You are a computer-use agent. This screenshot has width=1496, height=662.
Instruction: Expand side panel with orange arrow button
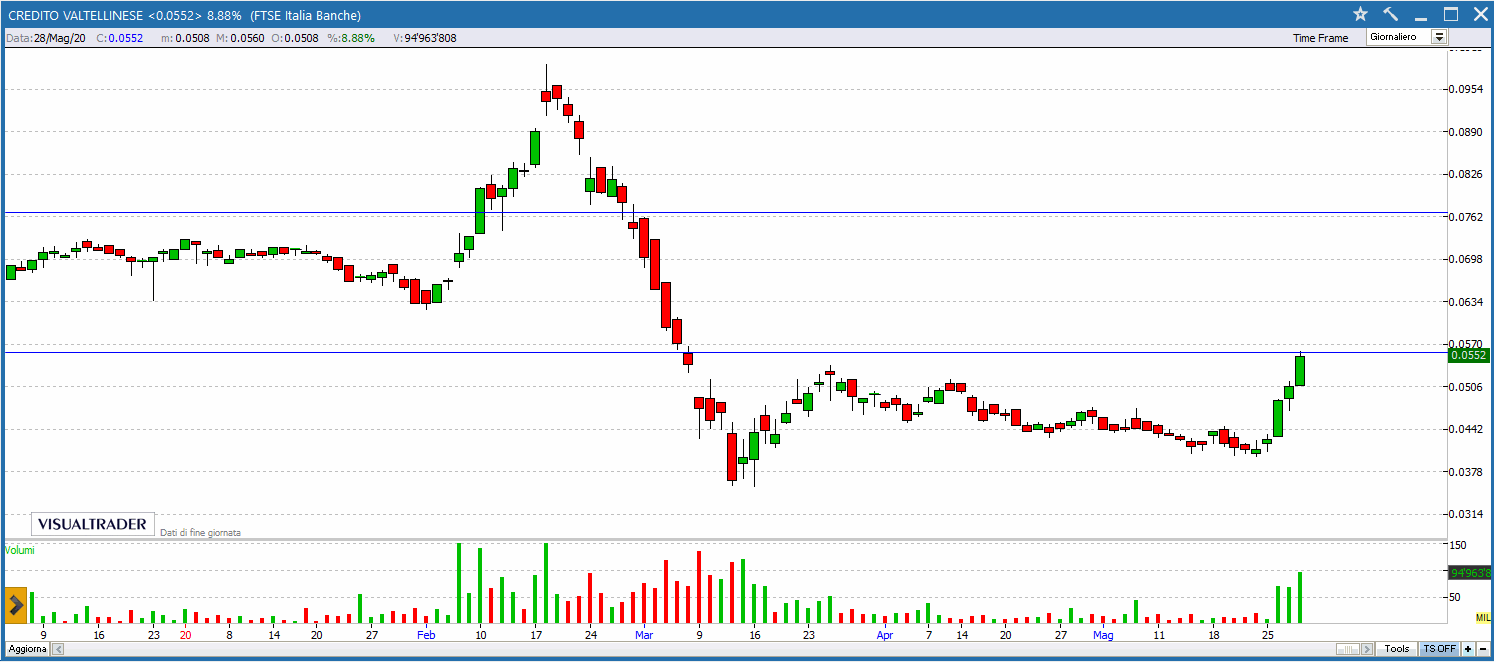pos(16,604)
